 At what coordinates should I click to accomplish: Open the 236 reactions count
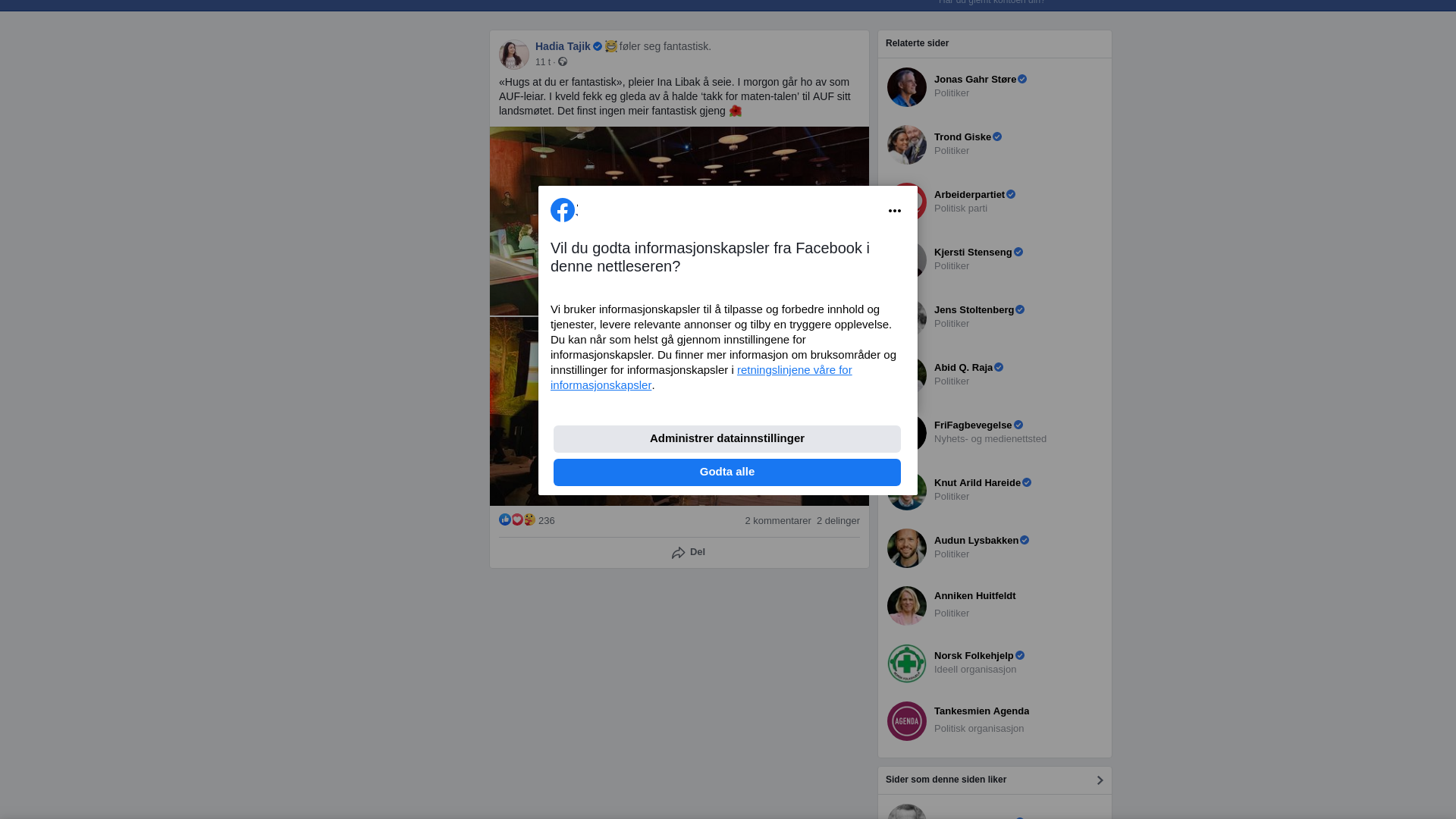tap(547, 521)
